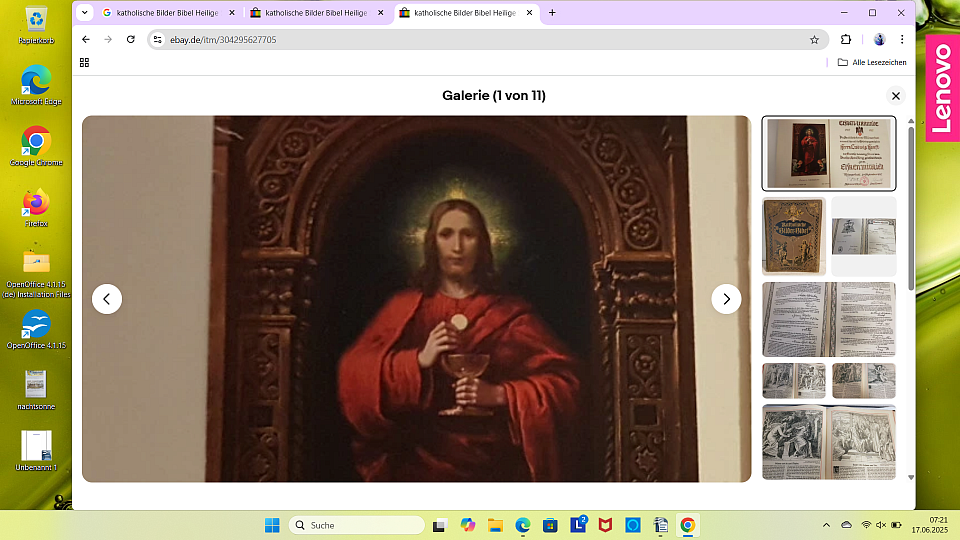Open a new browser tab
The height and width of the screenshot is (540, 960).
click(x=552, y=13)
